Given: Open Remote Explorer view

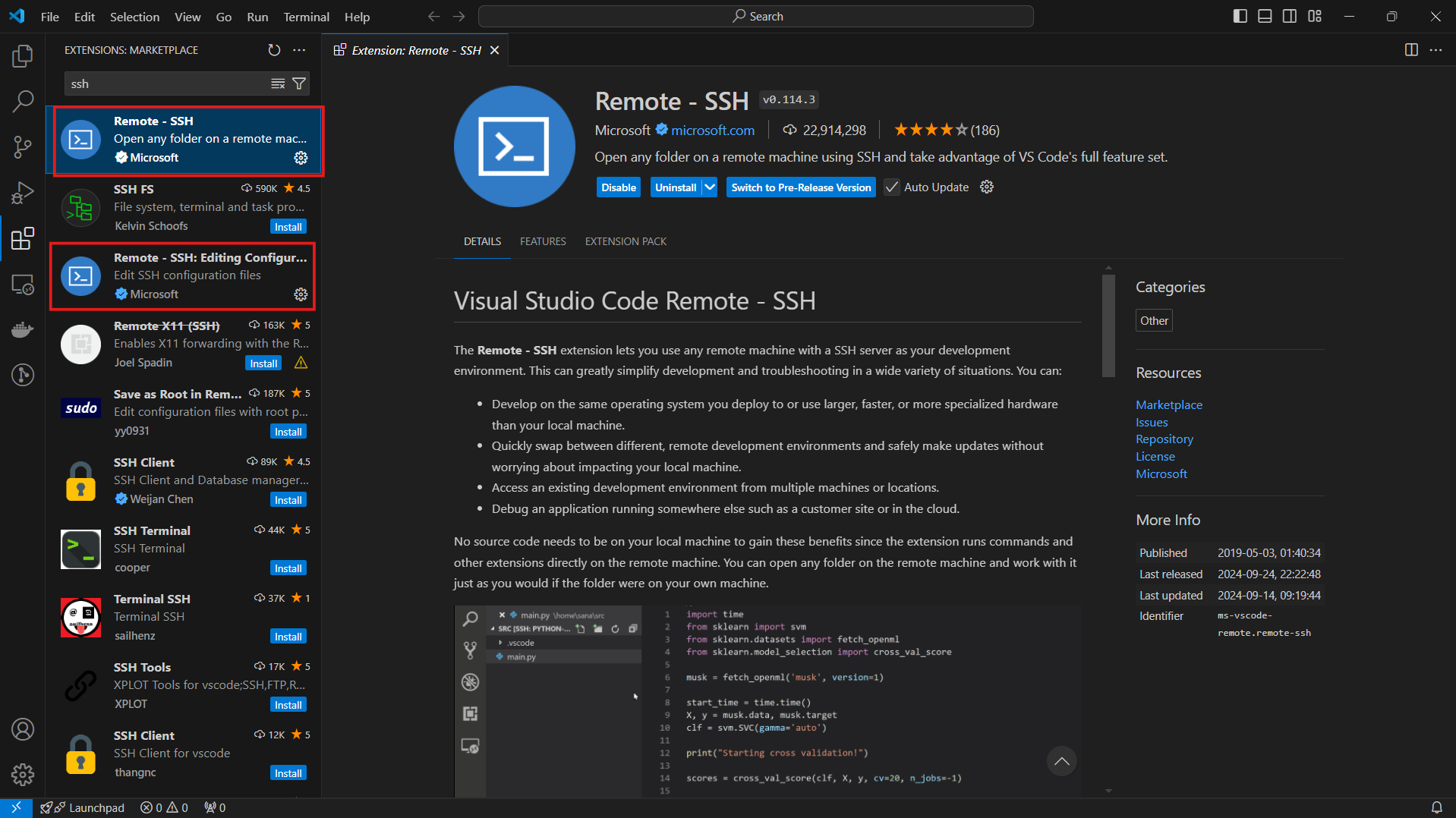Looking at the screenshot, I should 23,284.
